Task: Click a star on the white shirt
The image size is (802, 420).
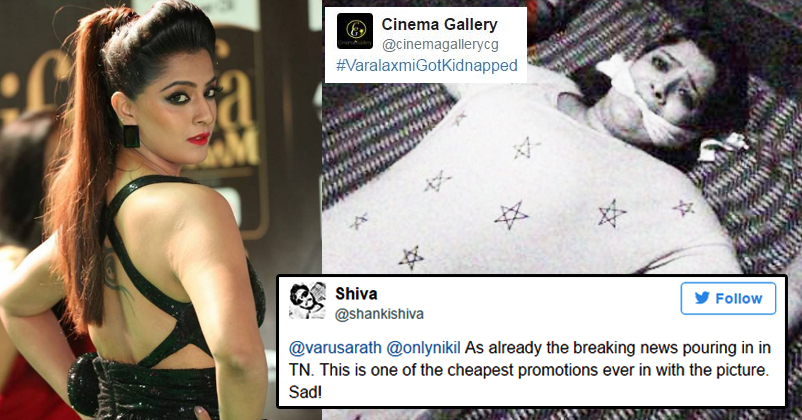Action: (x=511, y=215)
